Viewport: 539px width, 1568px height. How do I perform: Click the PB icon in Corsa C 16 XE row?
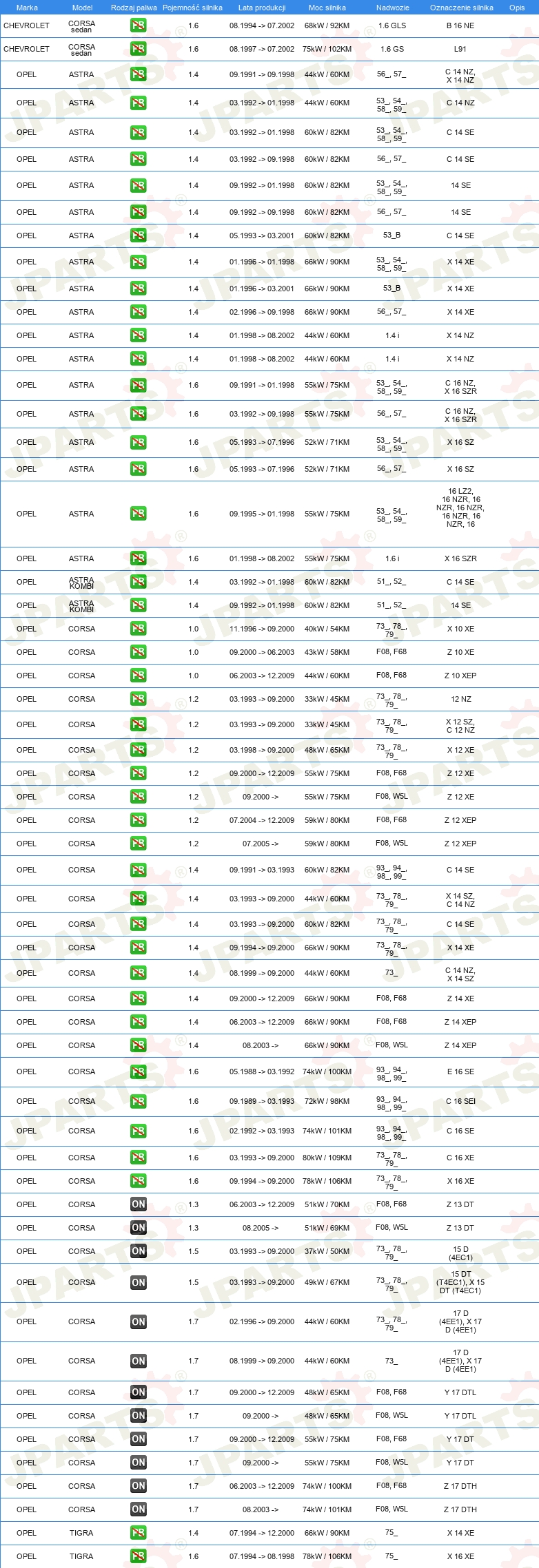138,1158
